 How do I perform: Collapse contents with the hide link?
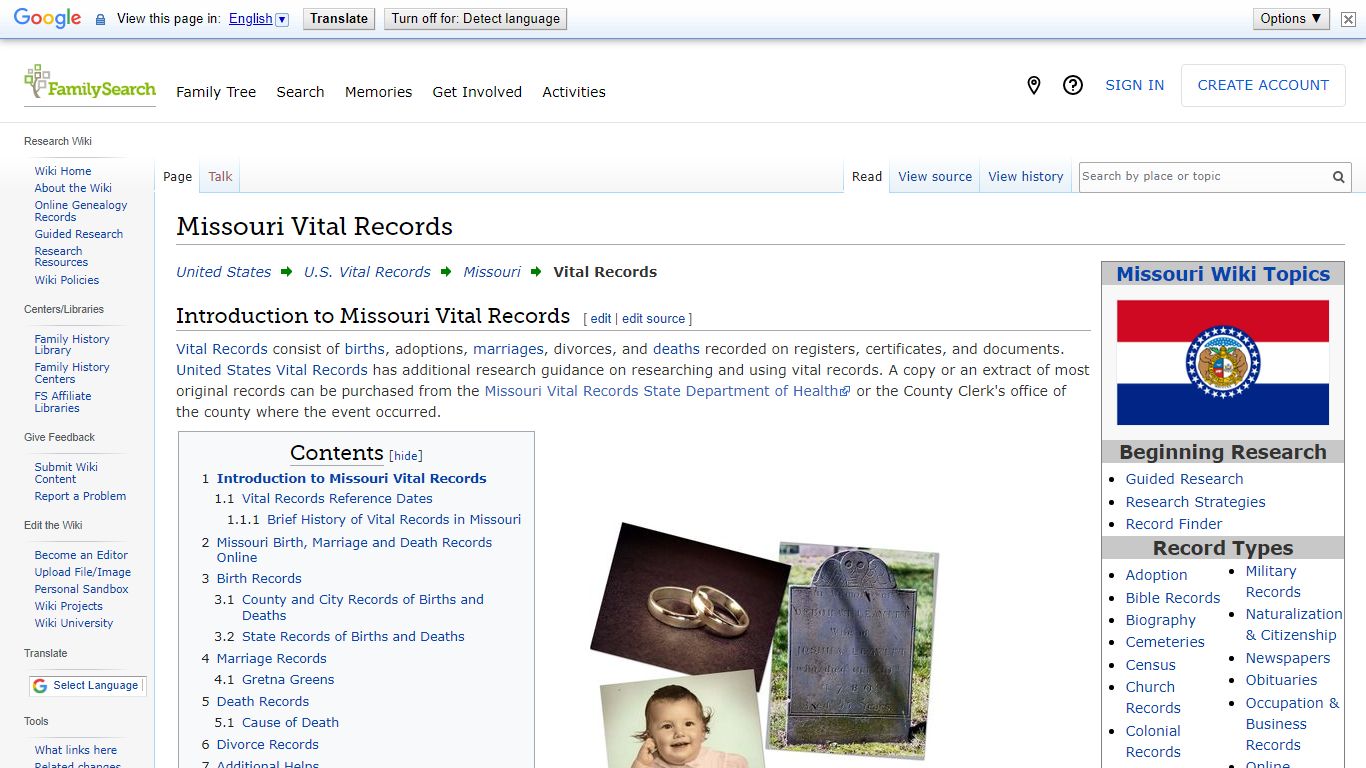click(406, 455)
